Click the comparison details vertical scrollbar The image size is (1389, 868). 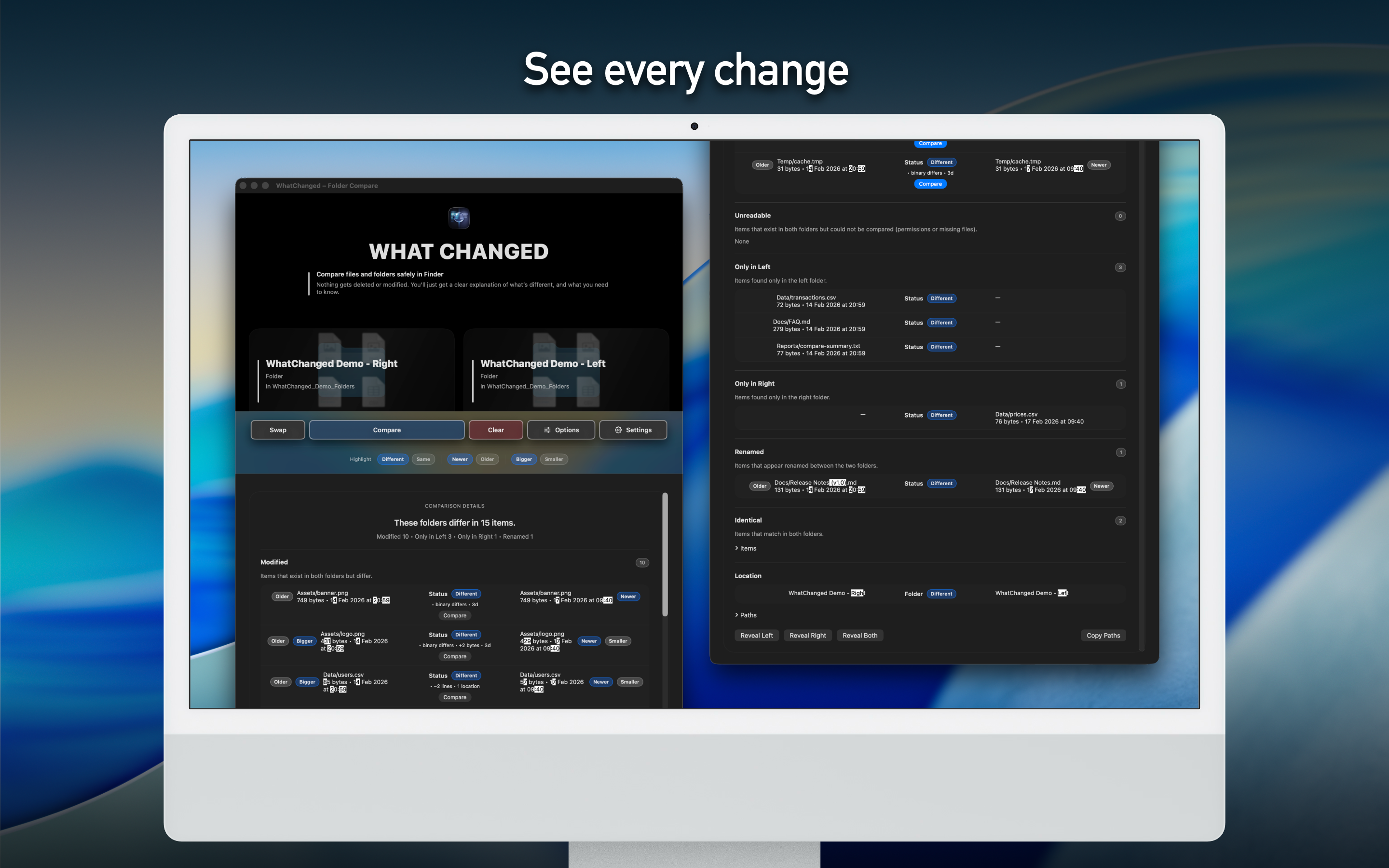tap(665, 555)
